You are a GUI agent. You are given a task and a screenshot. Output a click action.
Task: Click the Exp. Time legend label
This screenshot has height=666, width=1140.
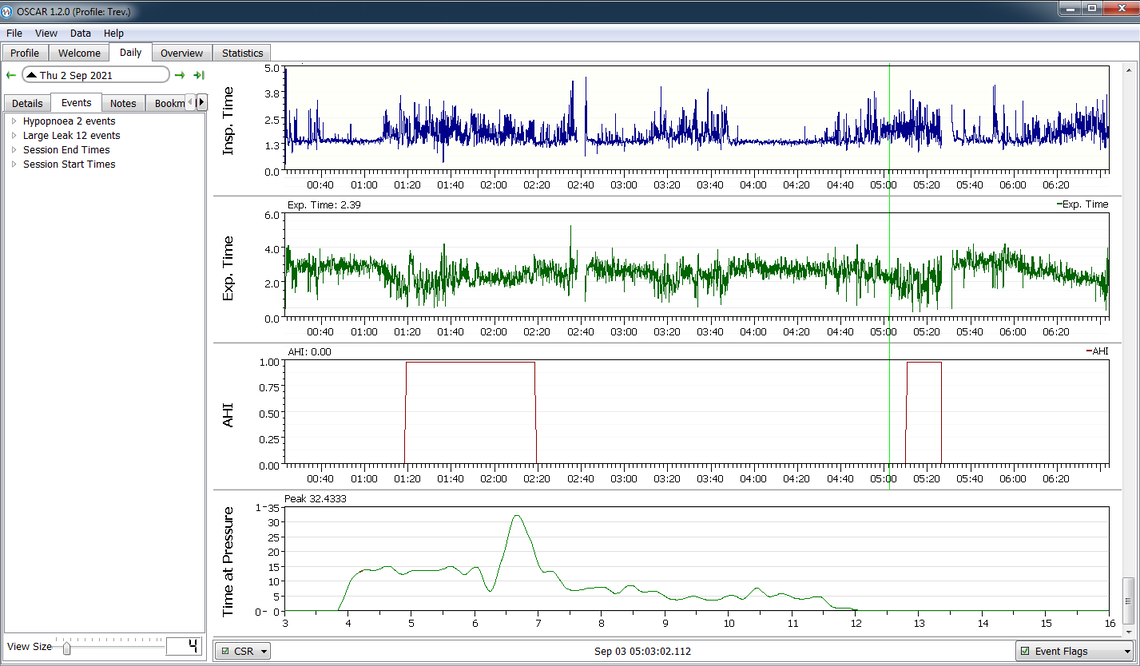(1083, 204)
